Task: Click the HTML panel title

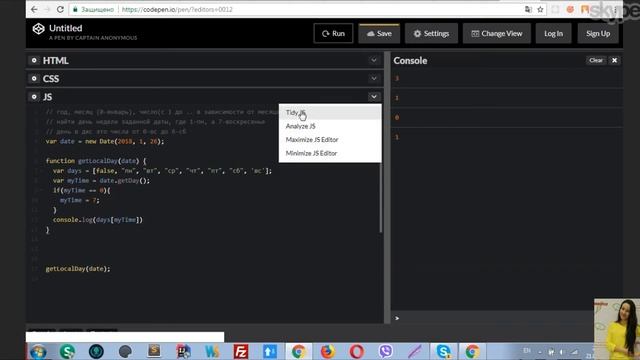Action: coord(56,60)
